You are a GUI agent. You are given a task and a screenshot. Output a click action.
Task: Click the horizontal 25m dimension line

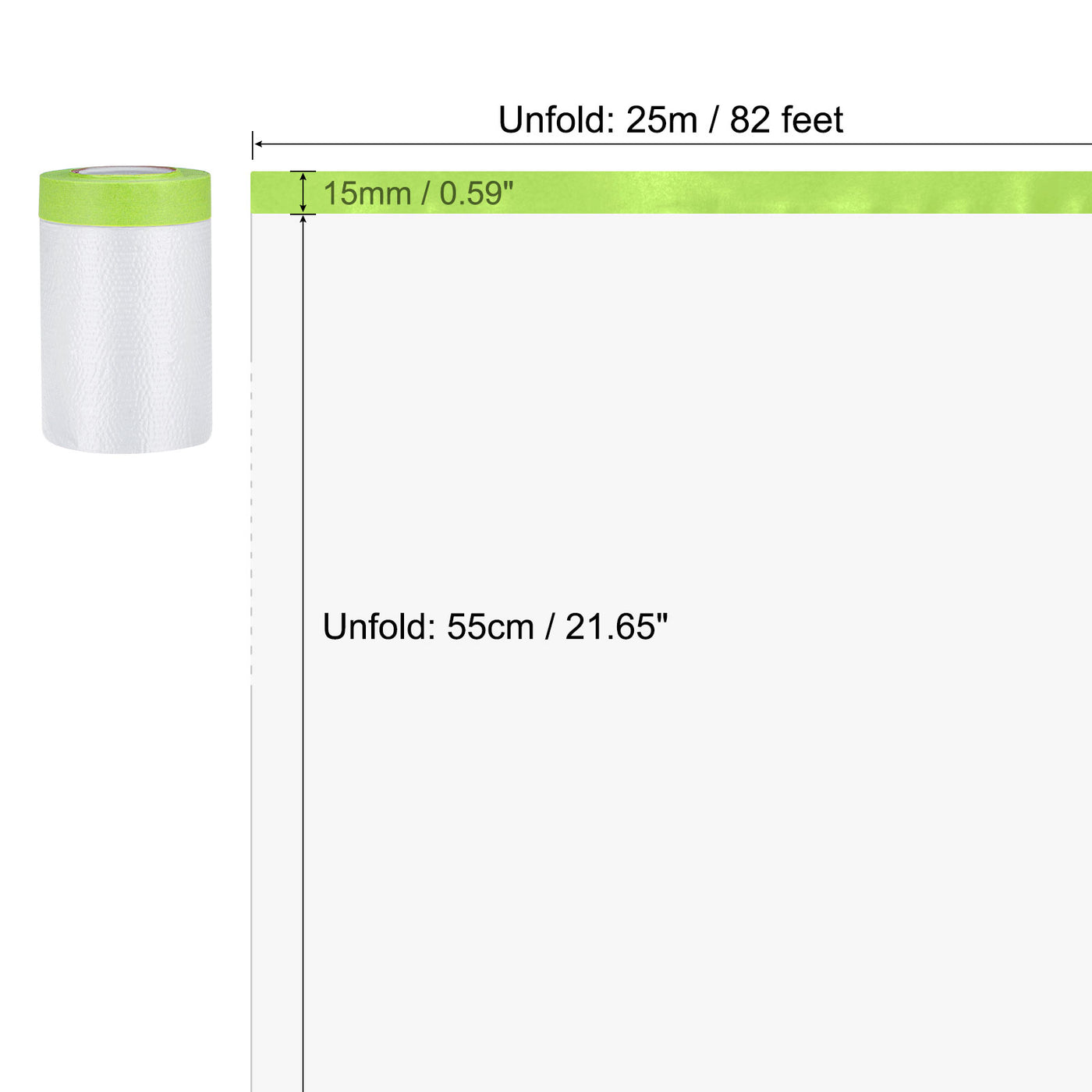[x=672, y=144]
